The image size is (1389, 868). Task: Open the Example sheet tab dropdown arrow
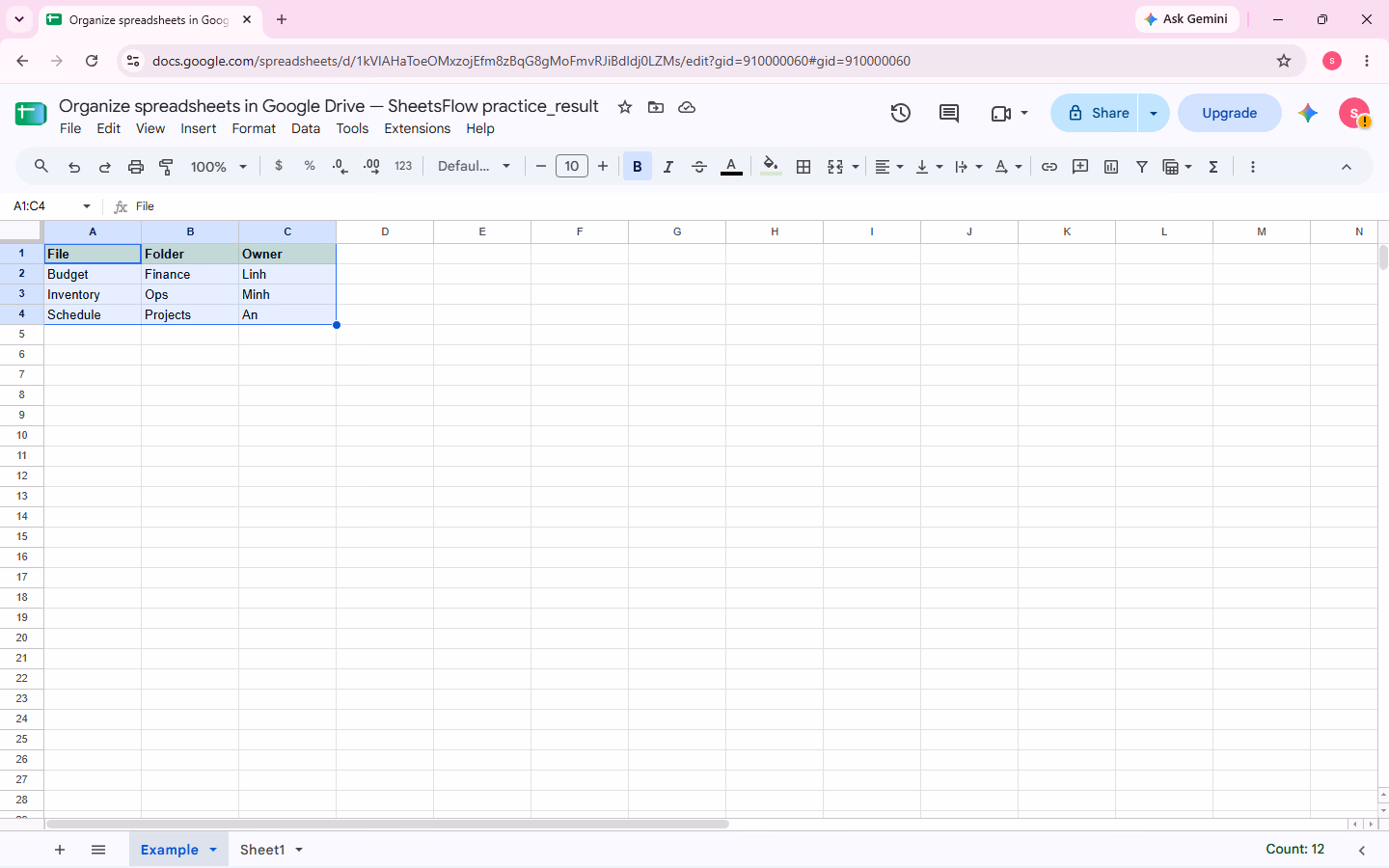(213, 850)
